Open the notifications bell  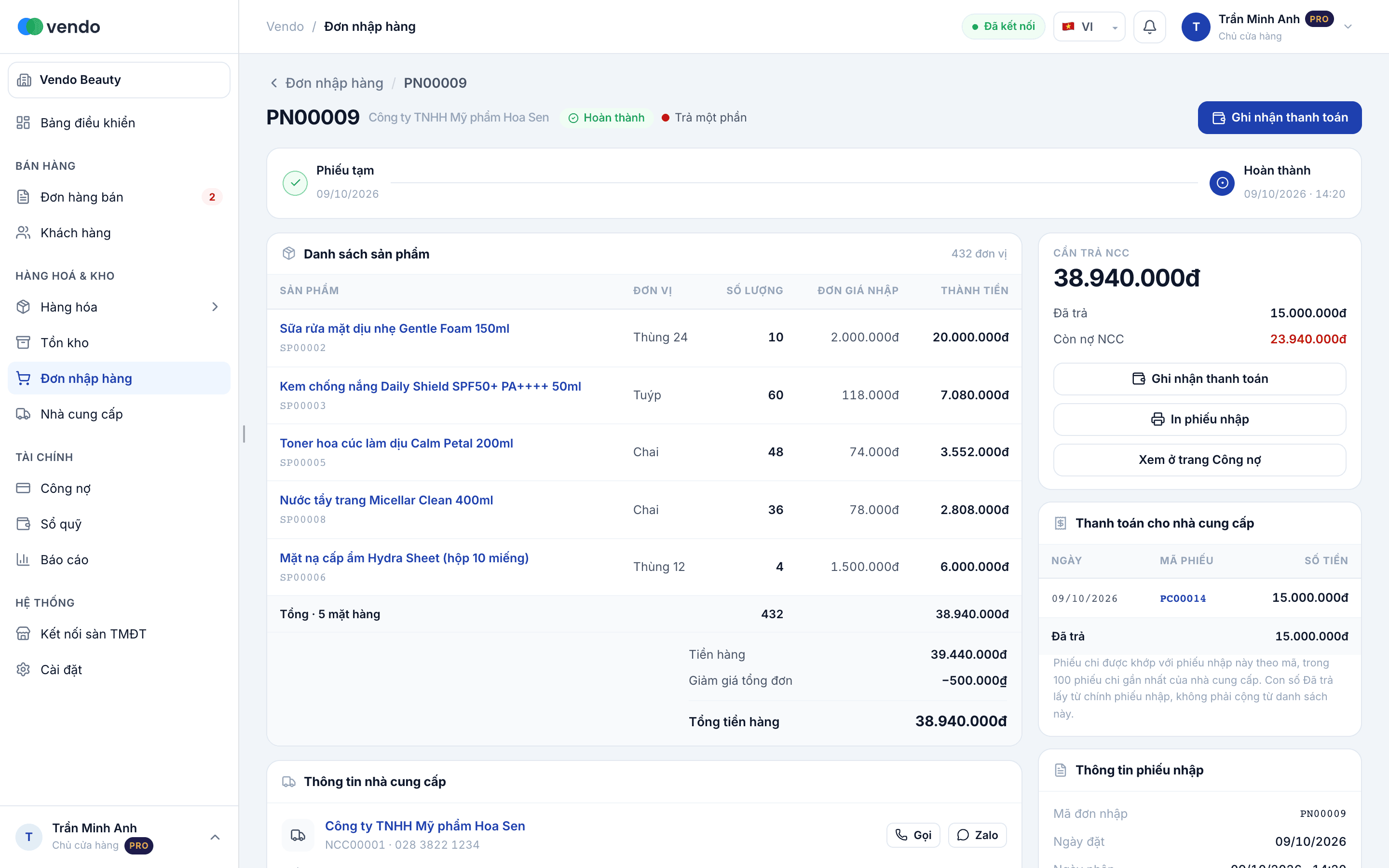tap(1149, 27)
